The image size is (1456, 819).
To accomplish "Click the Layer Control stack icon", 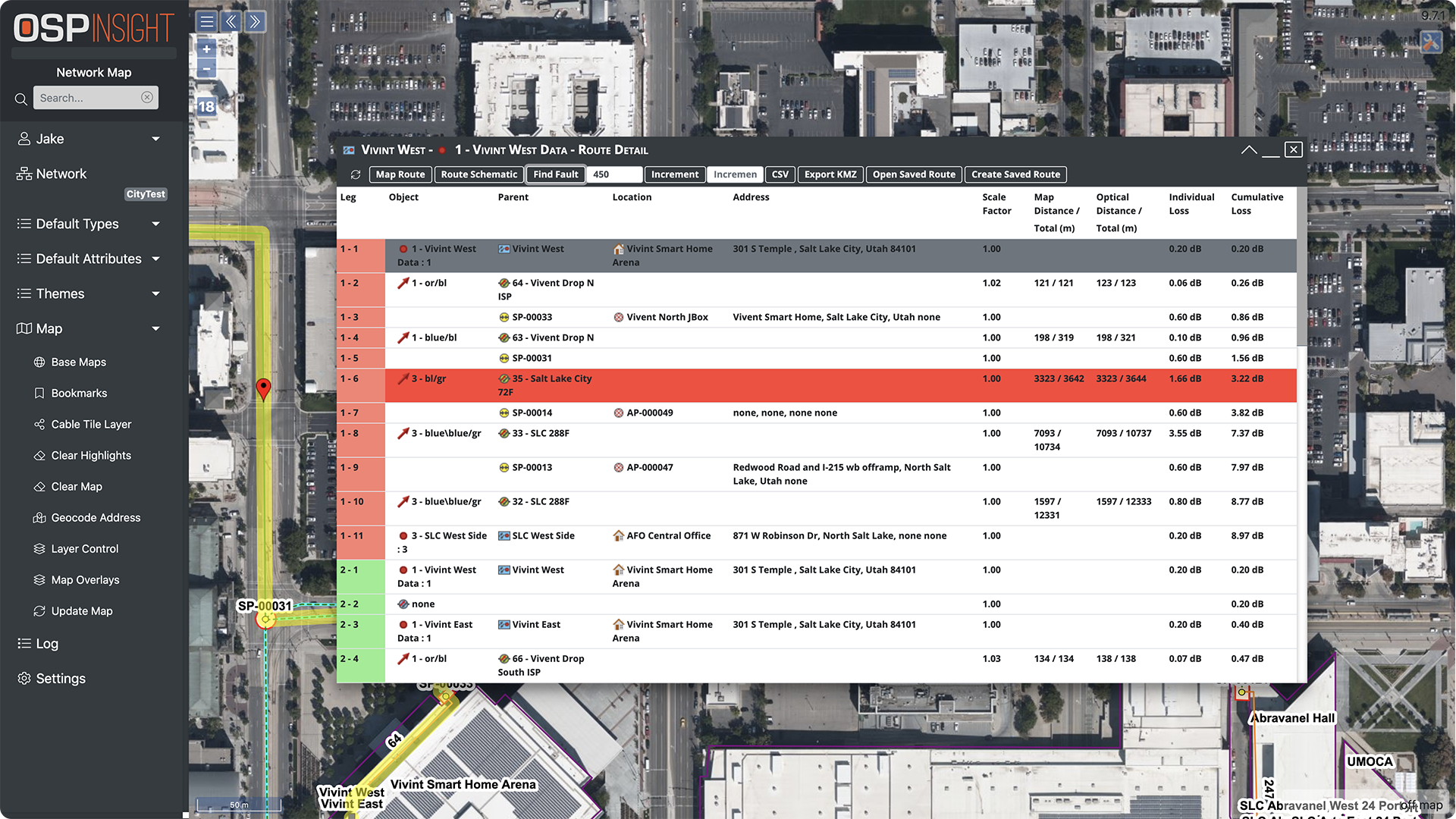I will [x=39, y=549].
